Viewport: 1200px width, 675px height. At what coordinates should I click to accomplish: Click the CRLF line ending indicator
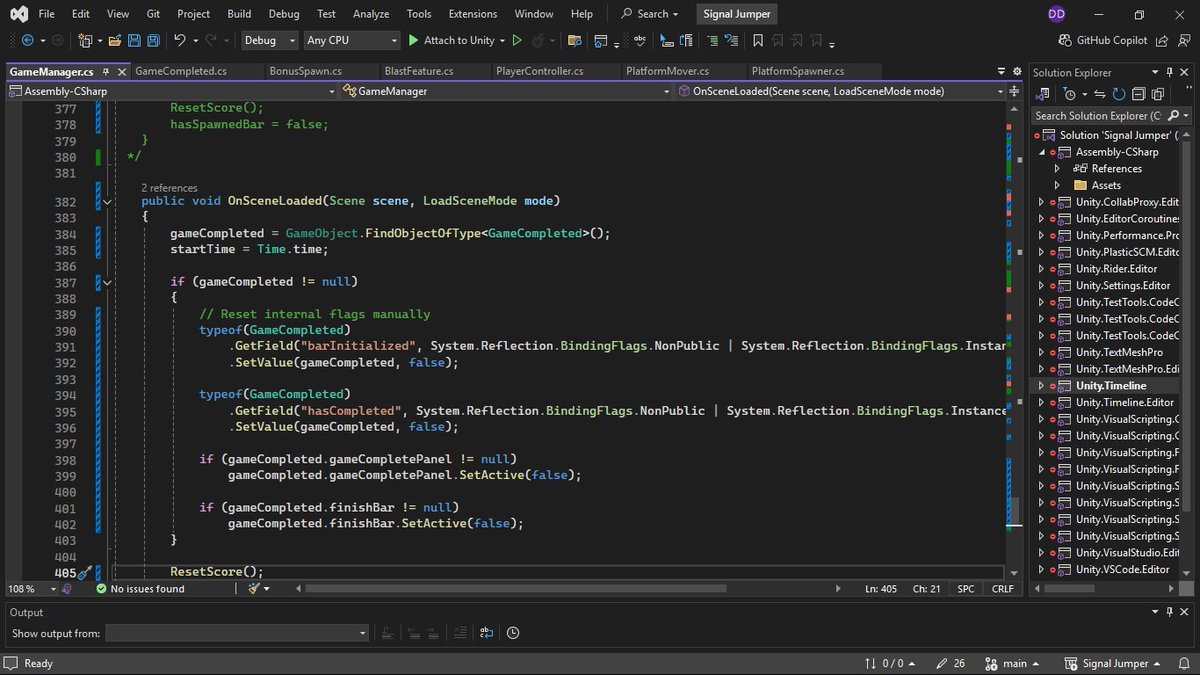1002,589
